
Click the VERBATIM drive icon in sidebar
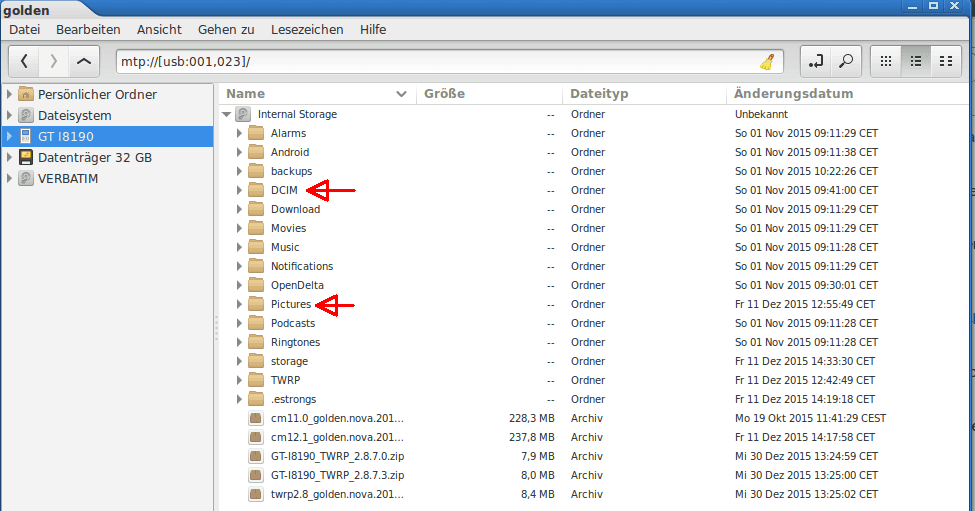(x=25, y=178)
